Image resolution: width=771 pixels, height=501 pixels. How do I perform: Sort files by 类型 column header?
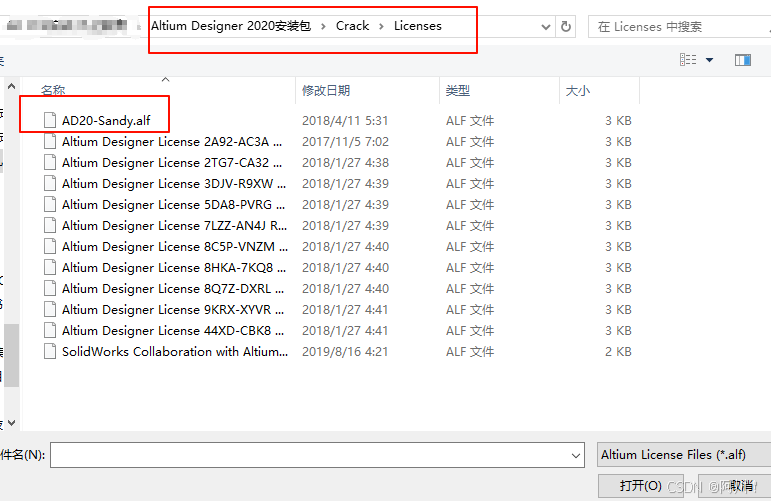coord(457,90)
